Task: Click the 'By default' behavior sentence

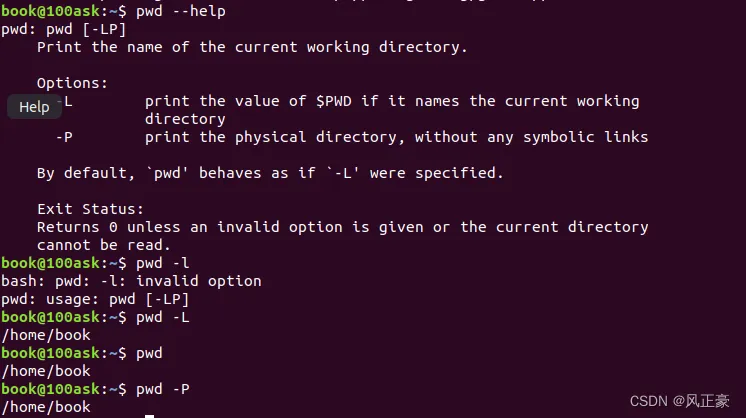Action: (x=270, y=173)
